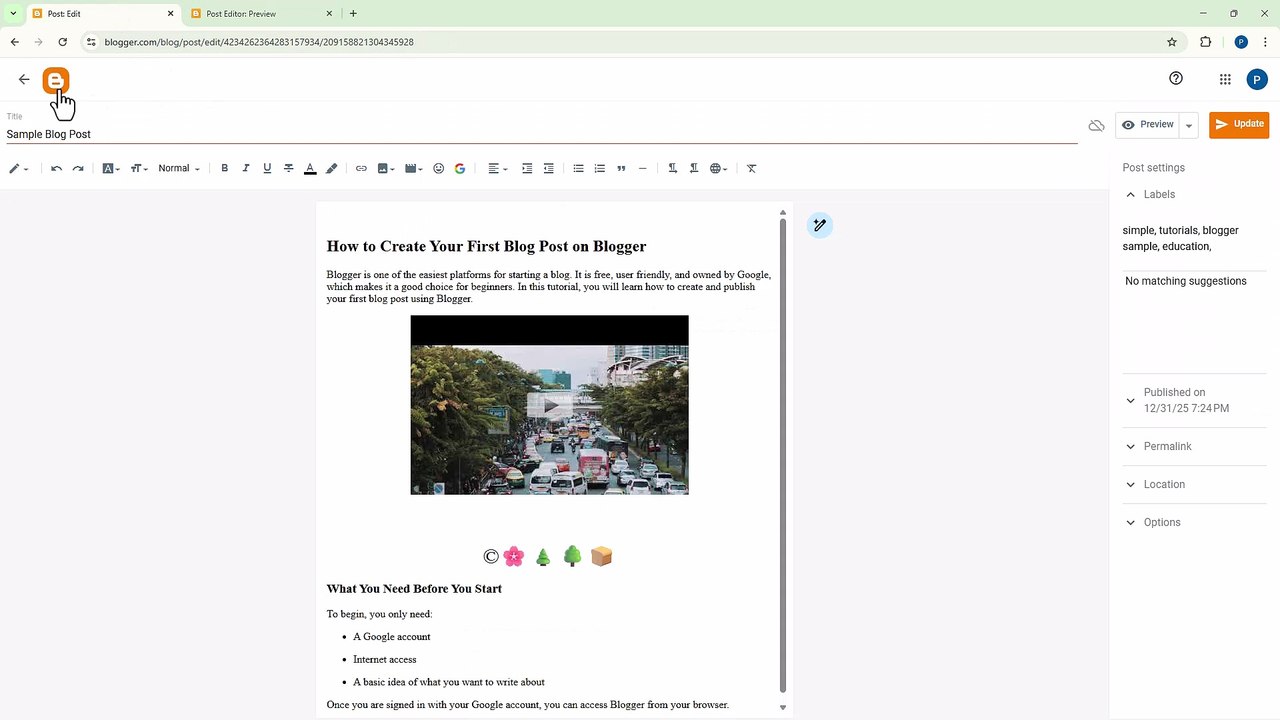Open the font type dropdown
The image size is (1280, 720).
point(111,168)
